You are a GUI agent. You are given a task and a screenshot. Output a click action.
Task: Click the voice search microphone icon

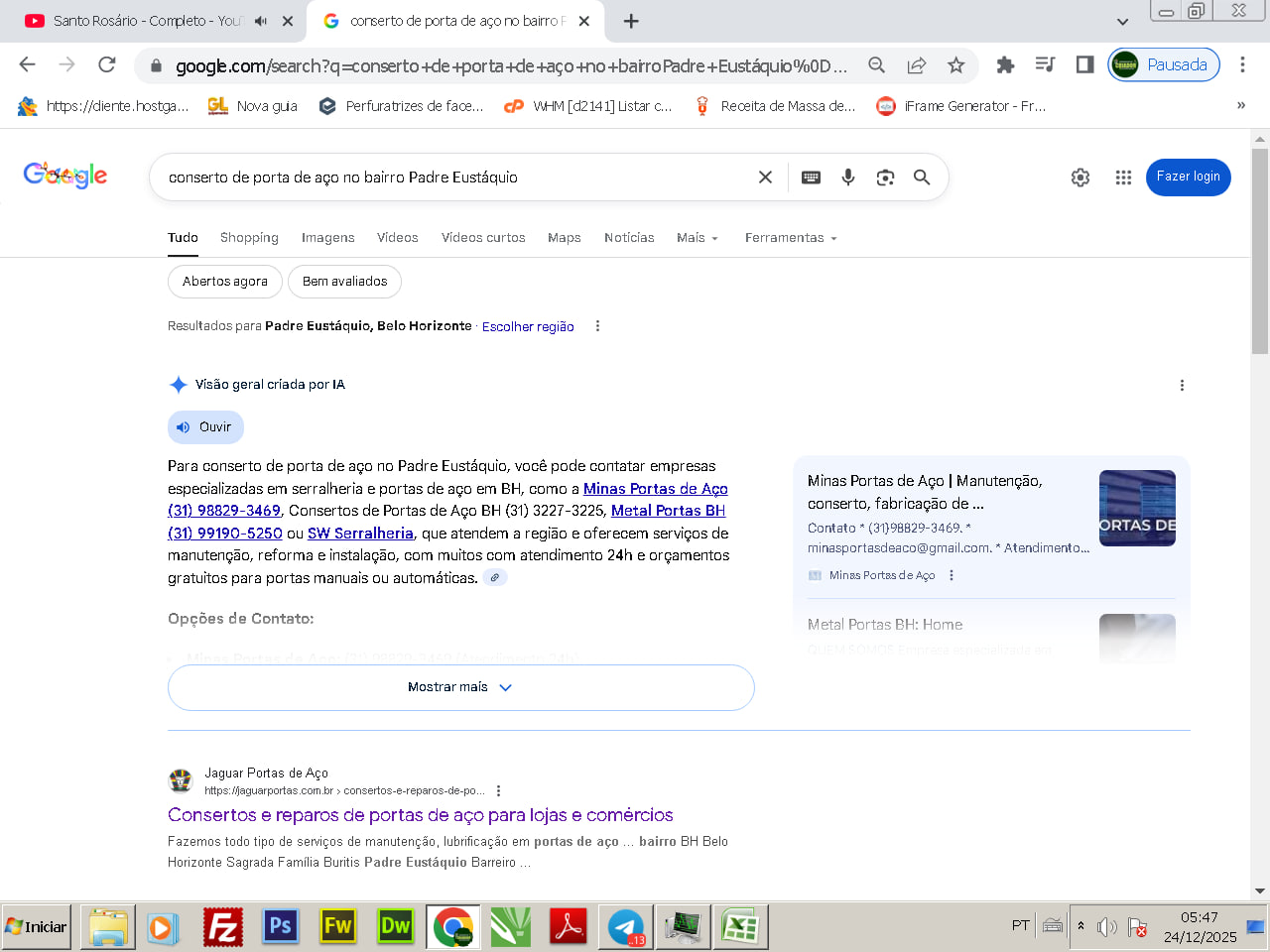848,178
